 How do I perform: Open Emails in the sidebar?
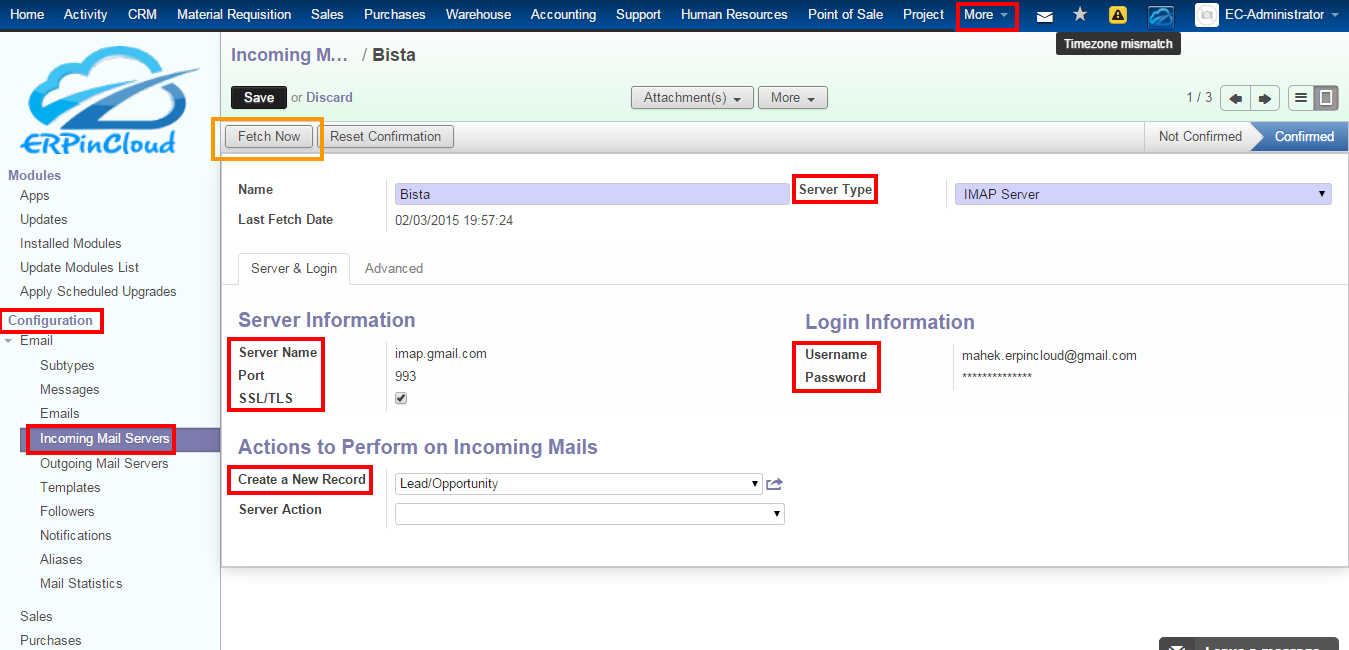click(60, 414)
